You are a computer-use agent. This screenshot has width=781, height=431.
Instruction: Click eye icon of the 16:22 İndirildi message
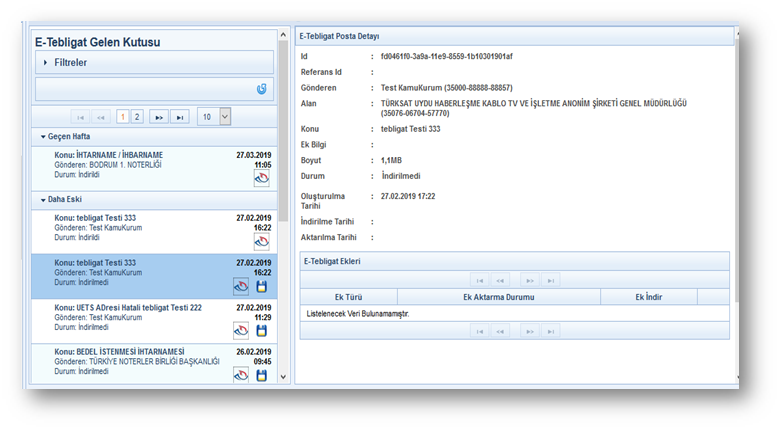(x=262, y=241)
